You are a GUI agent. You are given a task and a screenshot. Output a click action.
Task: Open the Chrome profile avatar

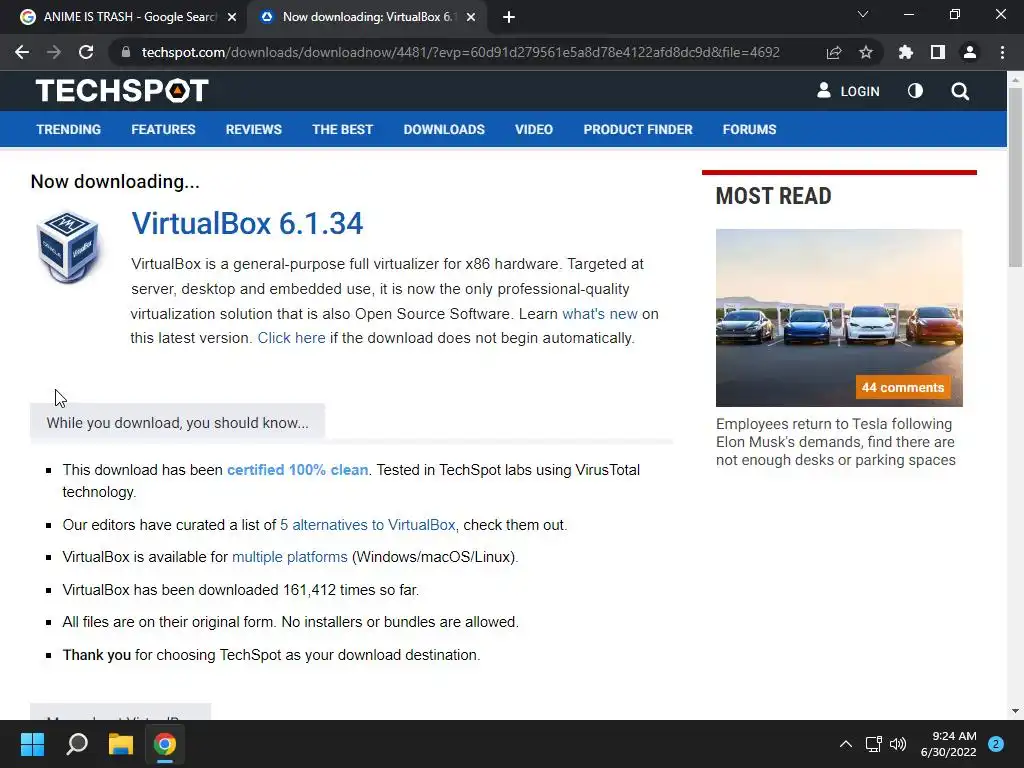(x=970, y=52)
